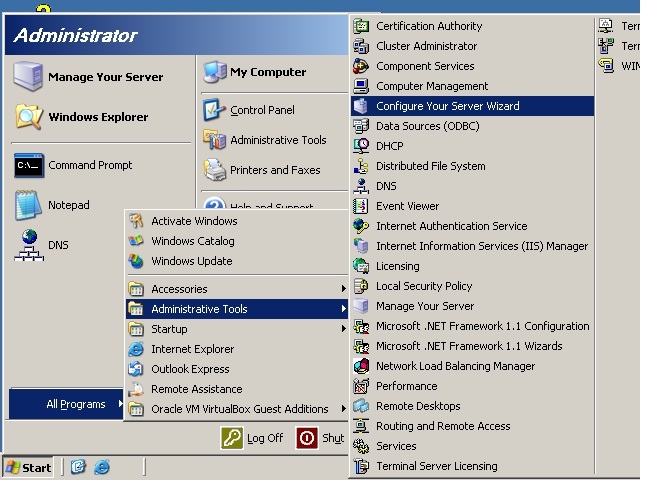Select Configure Your Server Wizard
This screenshot has width=645, height=485.
pyautogui.click(x=472, y=106)
